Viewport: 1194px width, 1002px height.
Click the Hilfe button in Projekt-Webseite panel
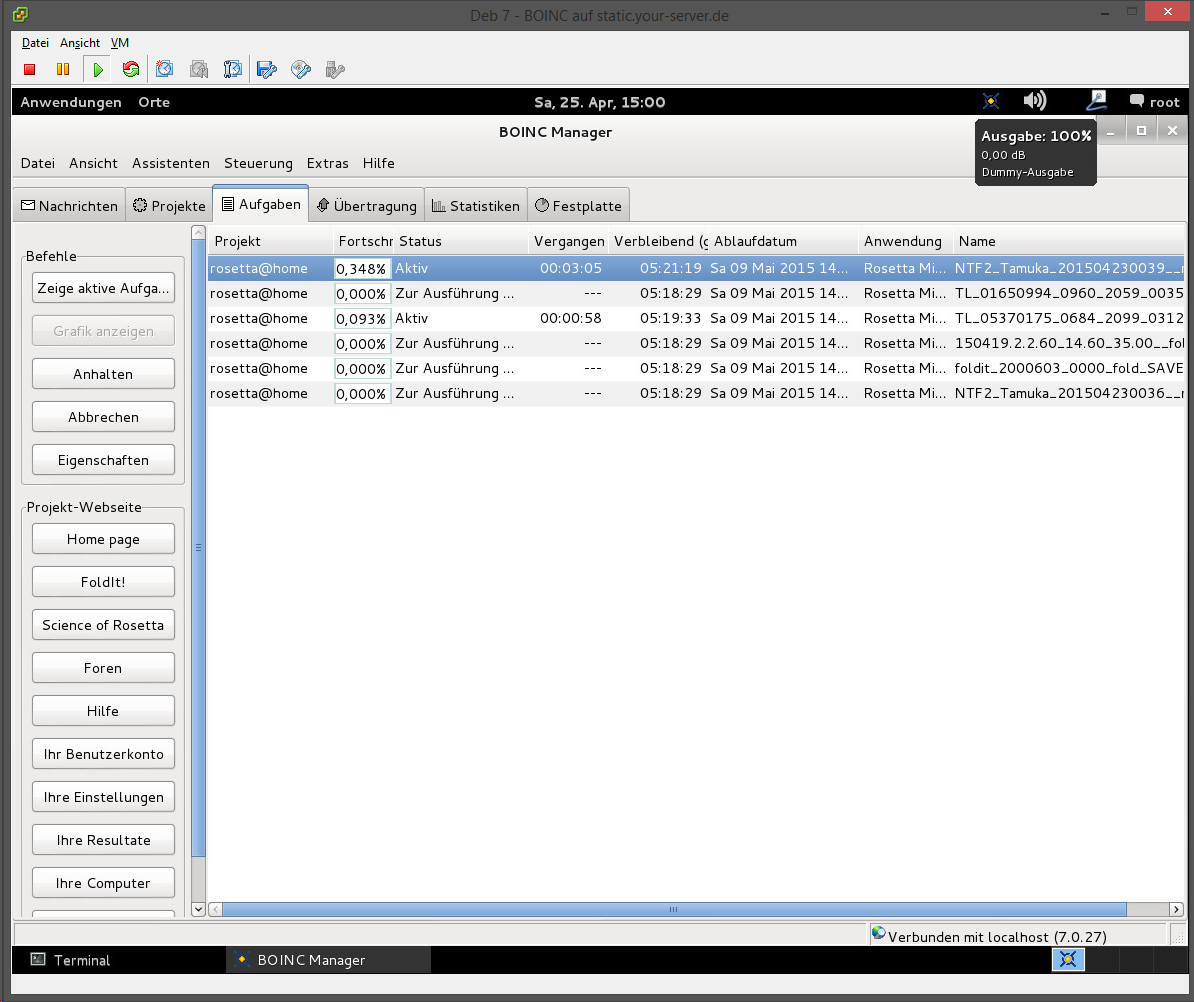(104, 711)
